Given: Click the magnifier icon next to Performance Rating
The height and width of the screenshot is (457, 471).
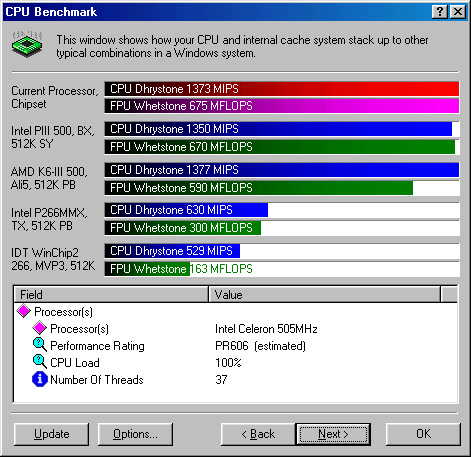Looking at the screenshot, I should click(x=40, y=345).
